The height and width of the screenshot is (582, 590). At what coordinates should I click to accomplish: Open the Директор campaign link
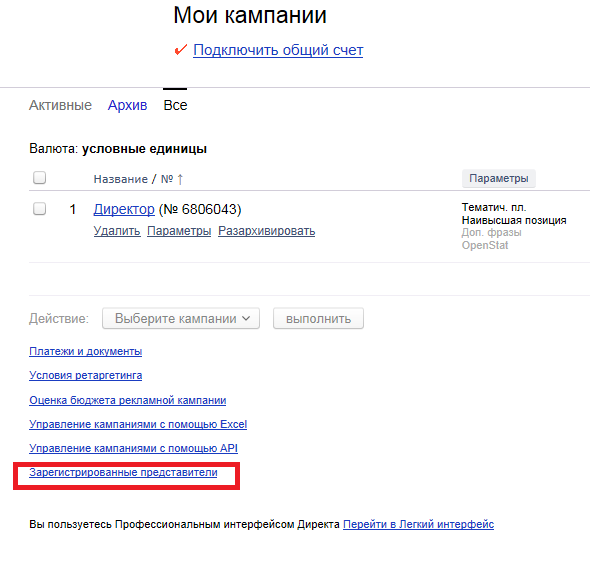[x=124, y=209]
